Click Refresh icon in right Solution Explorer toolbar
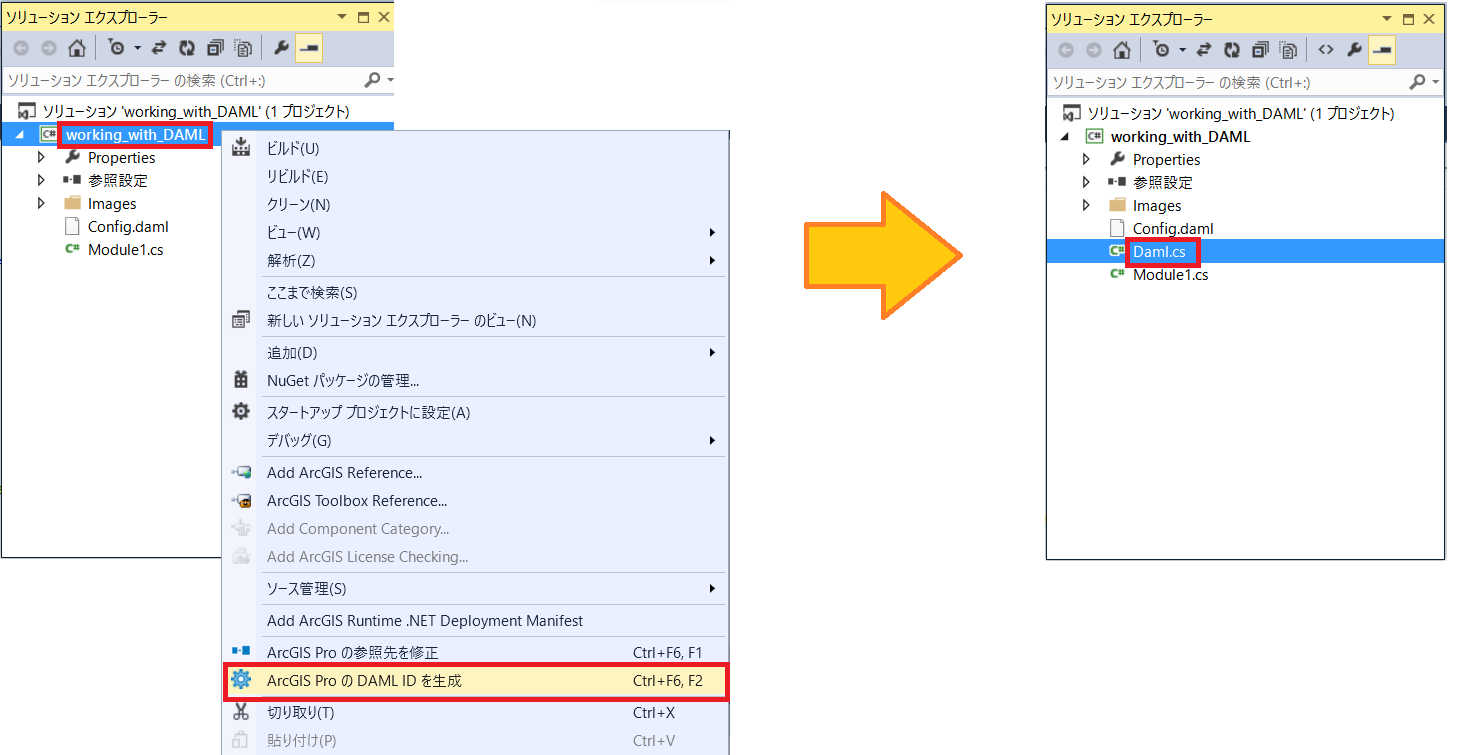The height and width of the screenshot is (755, 1463). point(1232,50)
